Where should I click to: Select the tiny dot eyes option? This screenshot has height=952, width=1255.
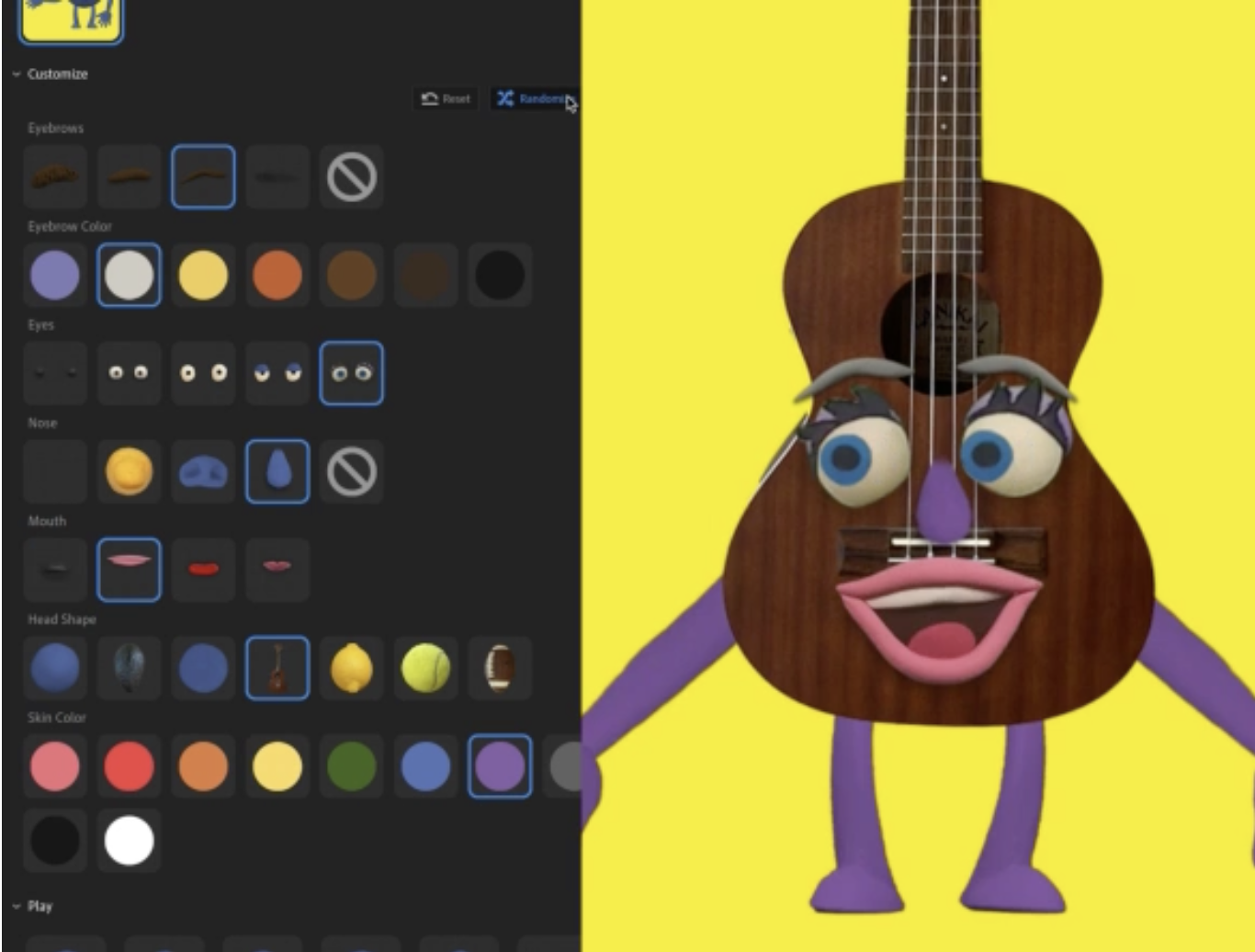click(x=55, y=373)
